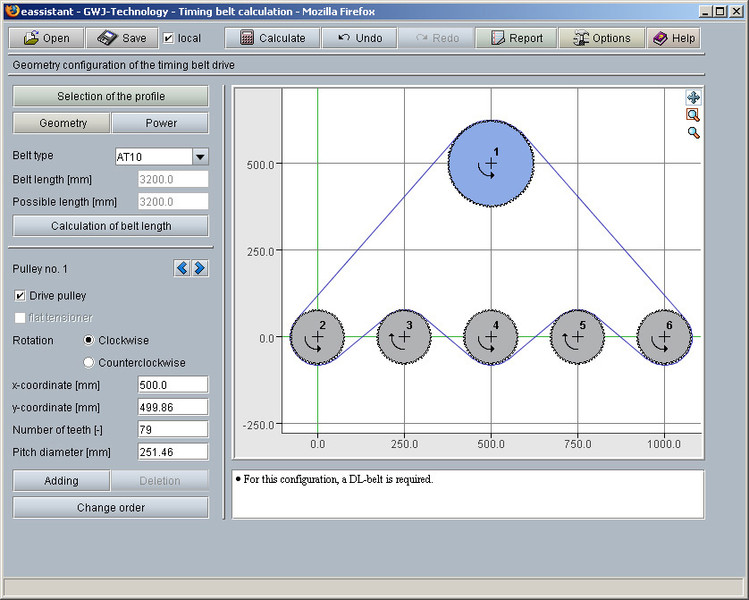This screenshot has width=749, height=600.
Task: Go to next pulley with right arrow
Action: tap(199, 268)
